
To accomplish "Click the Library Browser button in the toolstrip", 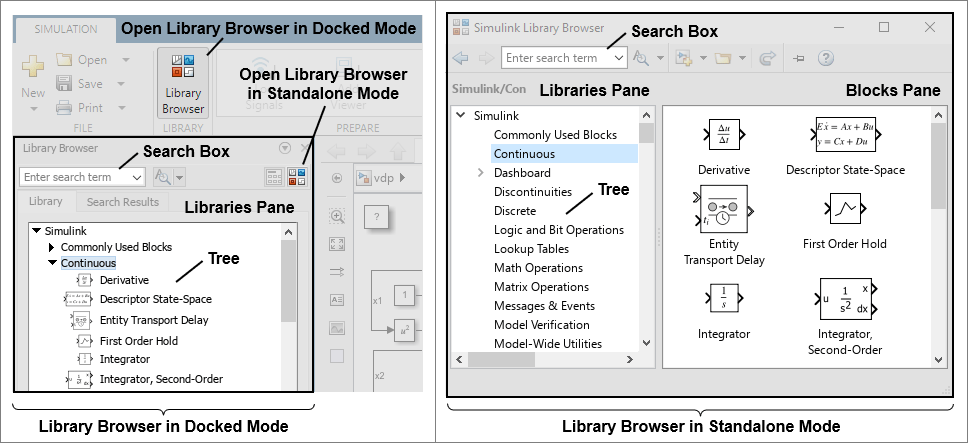I will [x=183, y=83].
